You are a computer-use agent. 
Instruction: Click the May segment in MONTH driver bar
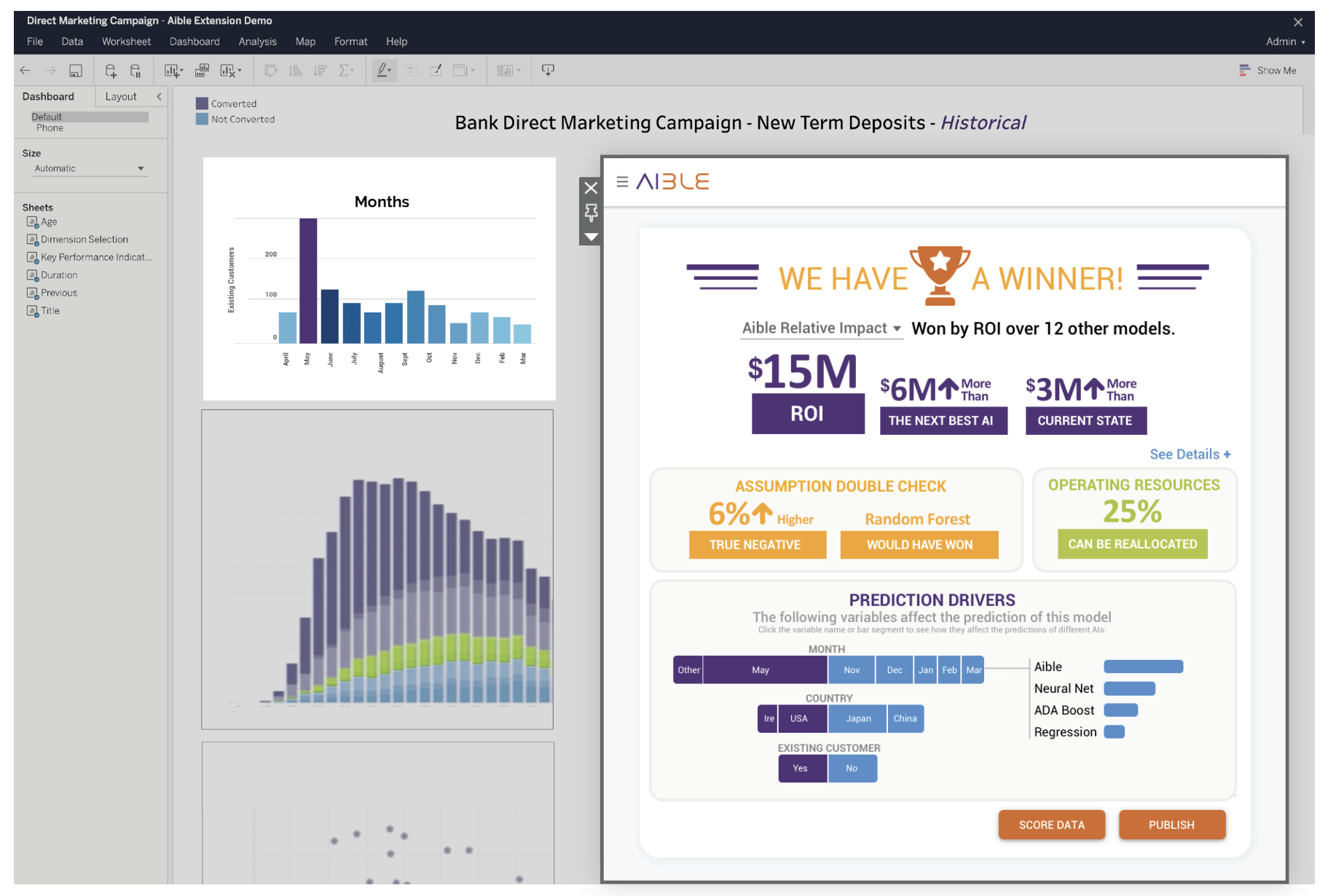765,669
